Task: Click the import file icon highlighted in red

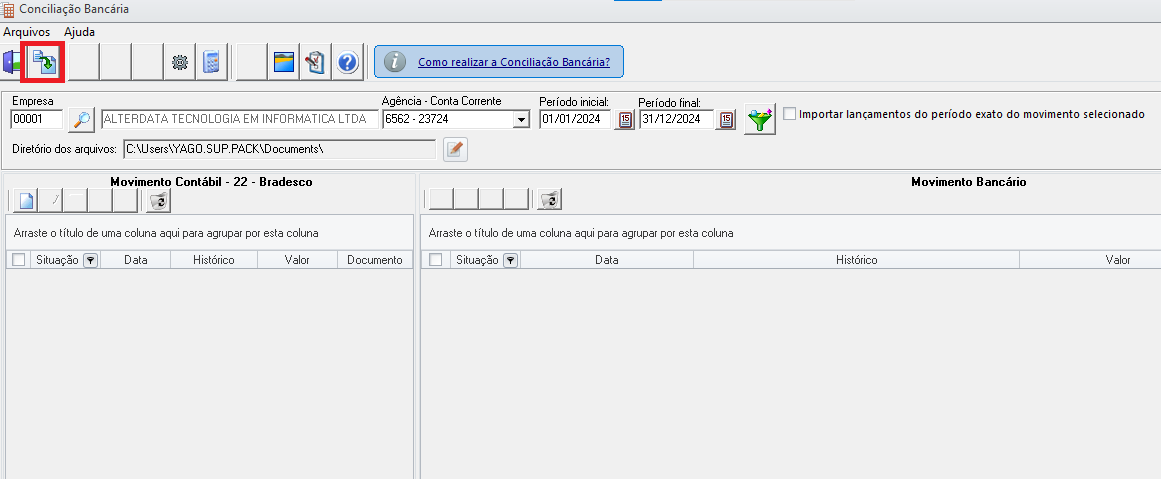Action: 44,62
